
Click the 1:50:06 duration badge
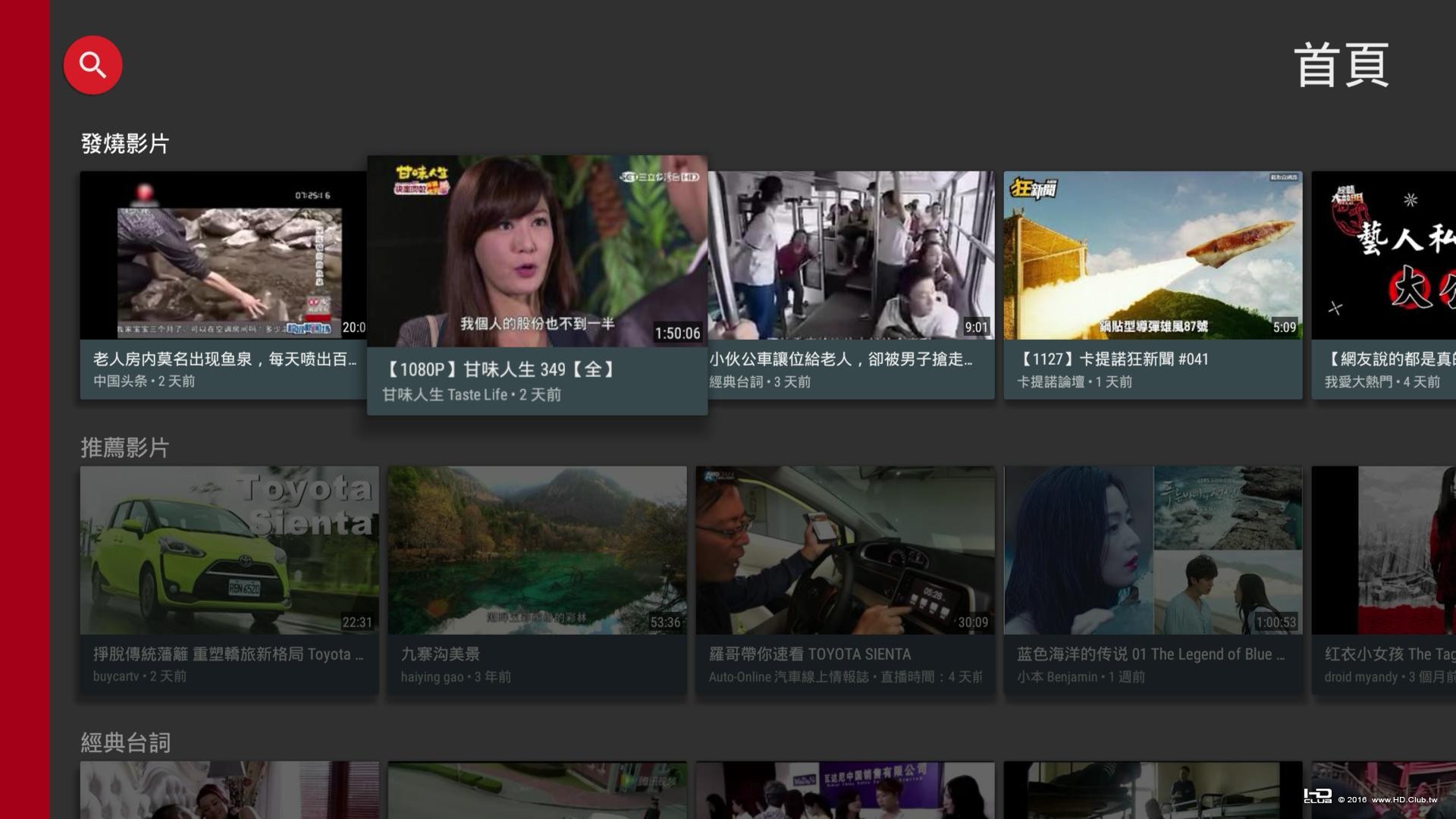[x=677, y=333]
